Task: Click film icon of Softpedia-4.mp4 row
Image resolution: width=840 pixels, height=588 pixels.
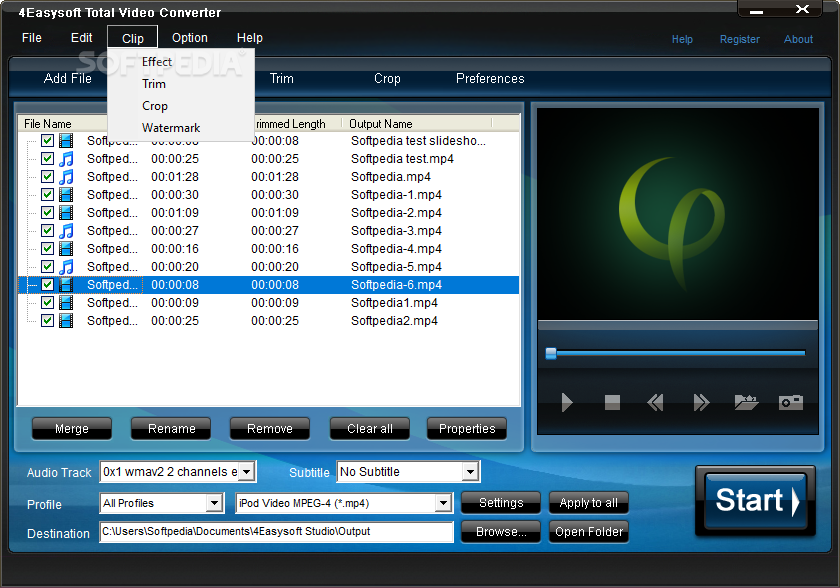Action: point(66,249)
